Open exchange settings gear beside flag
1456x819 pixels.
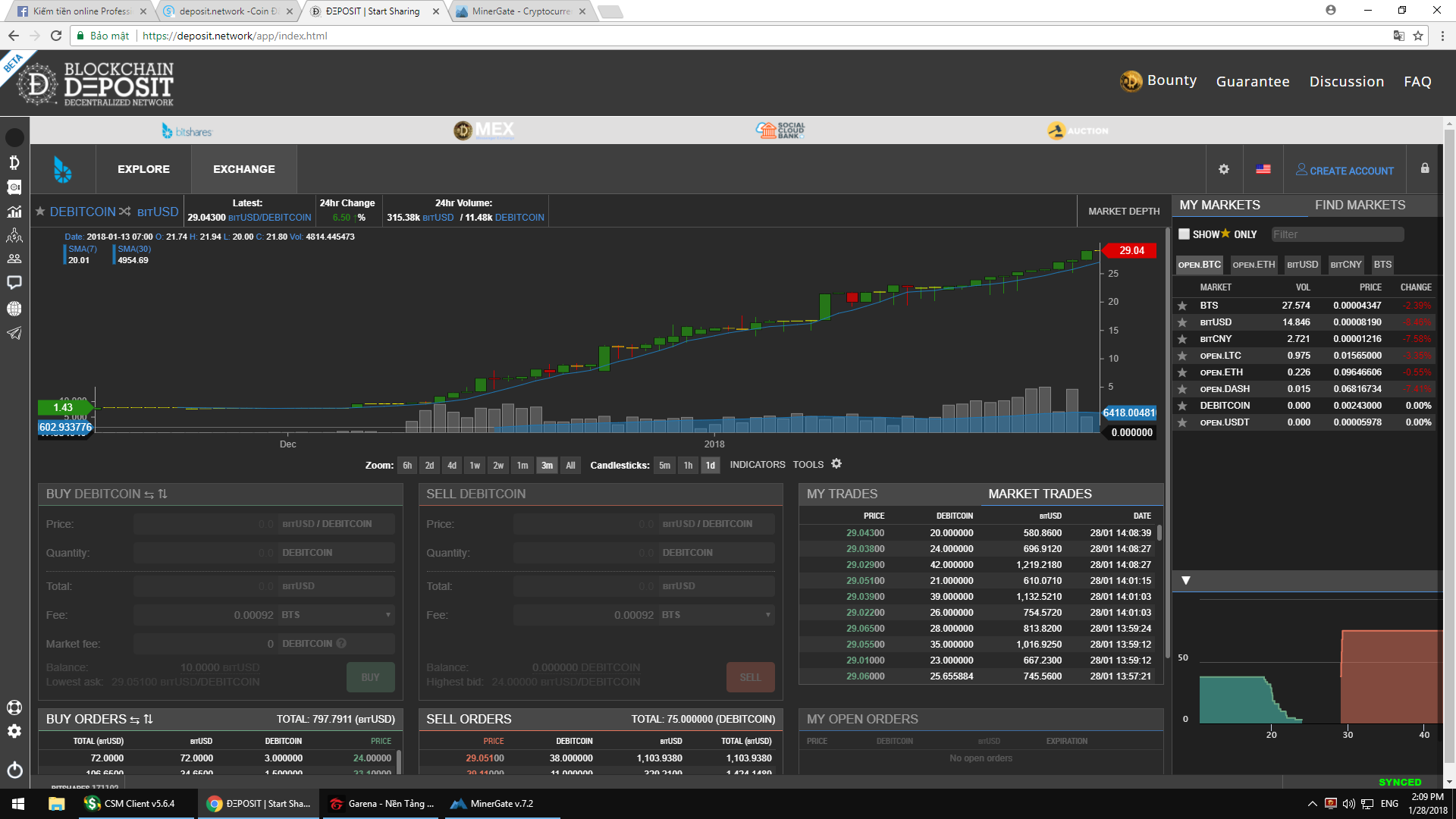click(x=1223, y=170)
